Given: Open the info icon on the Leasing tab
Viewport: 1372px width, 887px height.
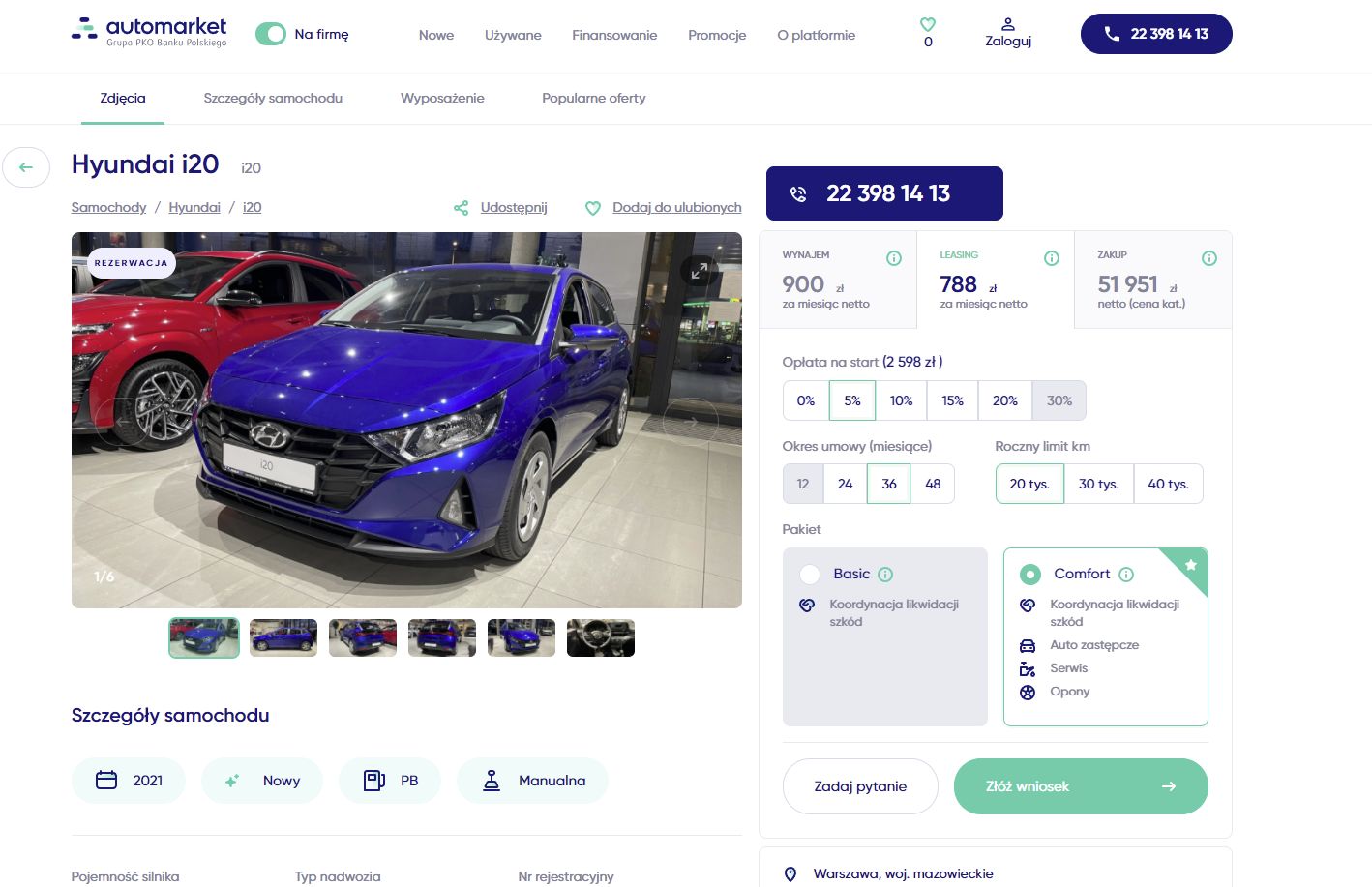Looking at the screenshot, I should (x=1052, y=258).
